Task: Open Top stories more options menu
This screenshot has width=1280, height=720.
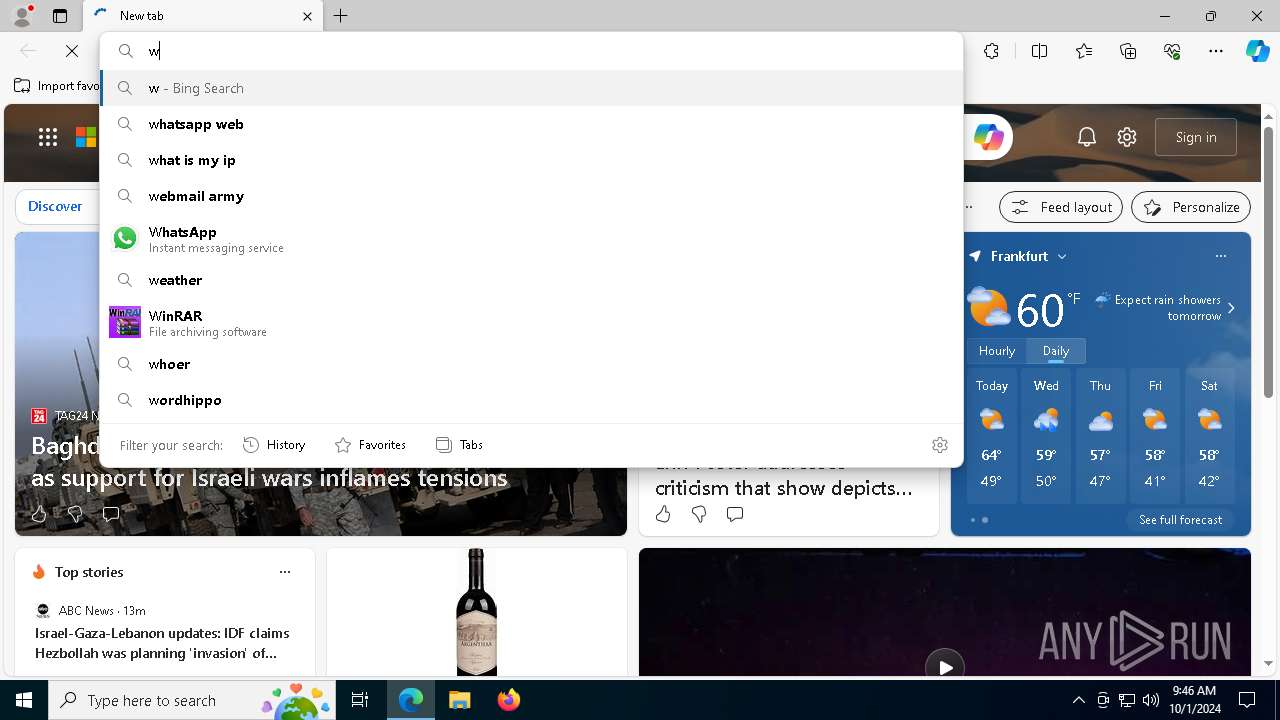Action: [x=284, y=572]
